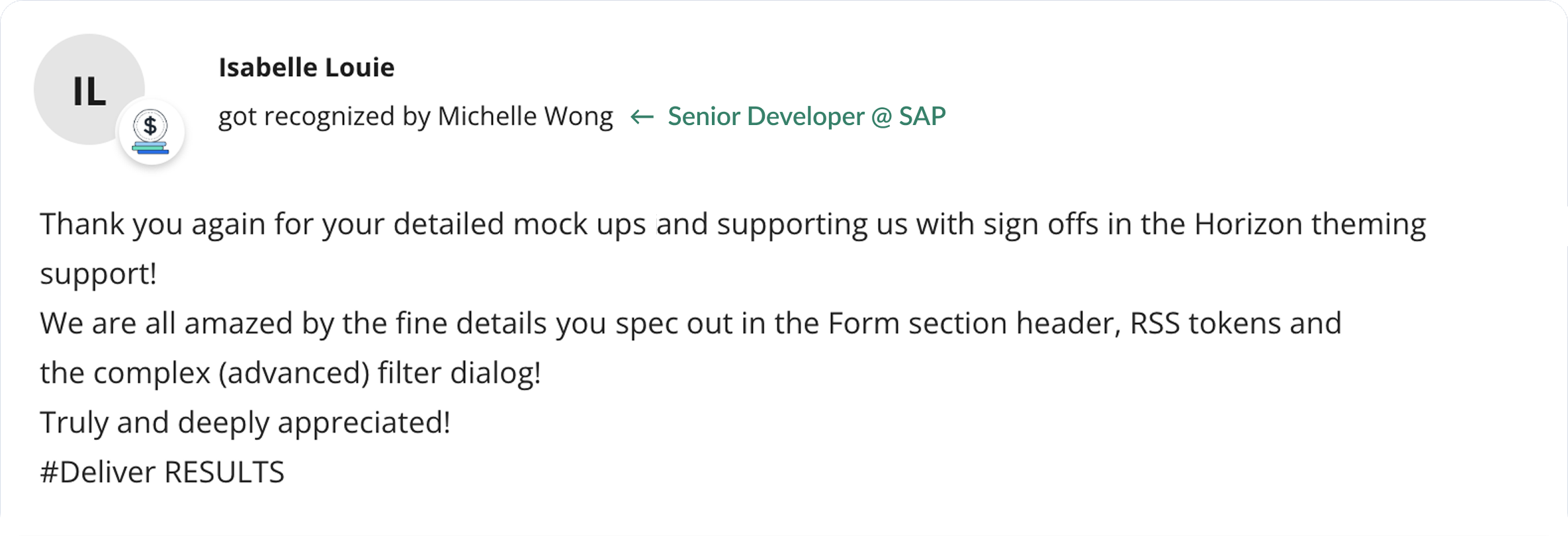Click the Senior Developer @ SAP annotation
The height and width of the screenshot is (536, 1568).
[806, 116]
